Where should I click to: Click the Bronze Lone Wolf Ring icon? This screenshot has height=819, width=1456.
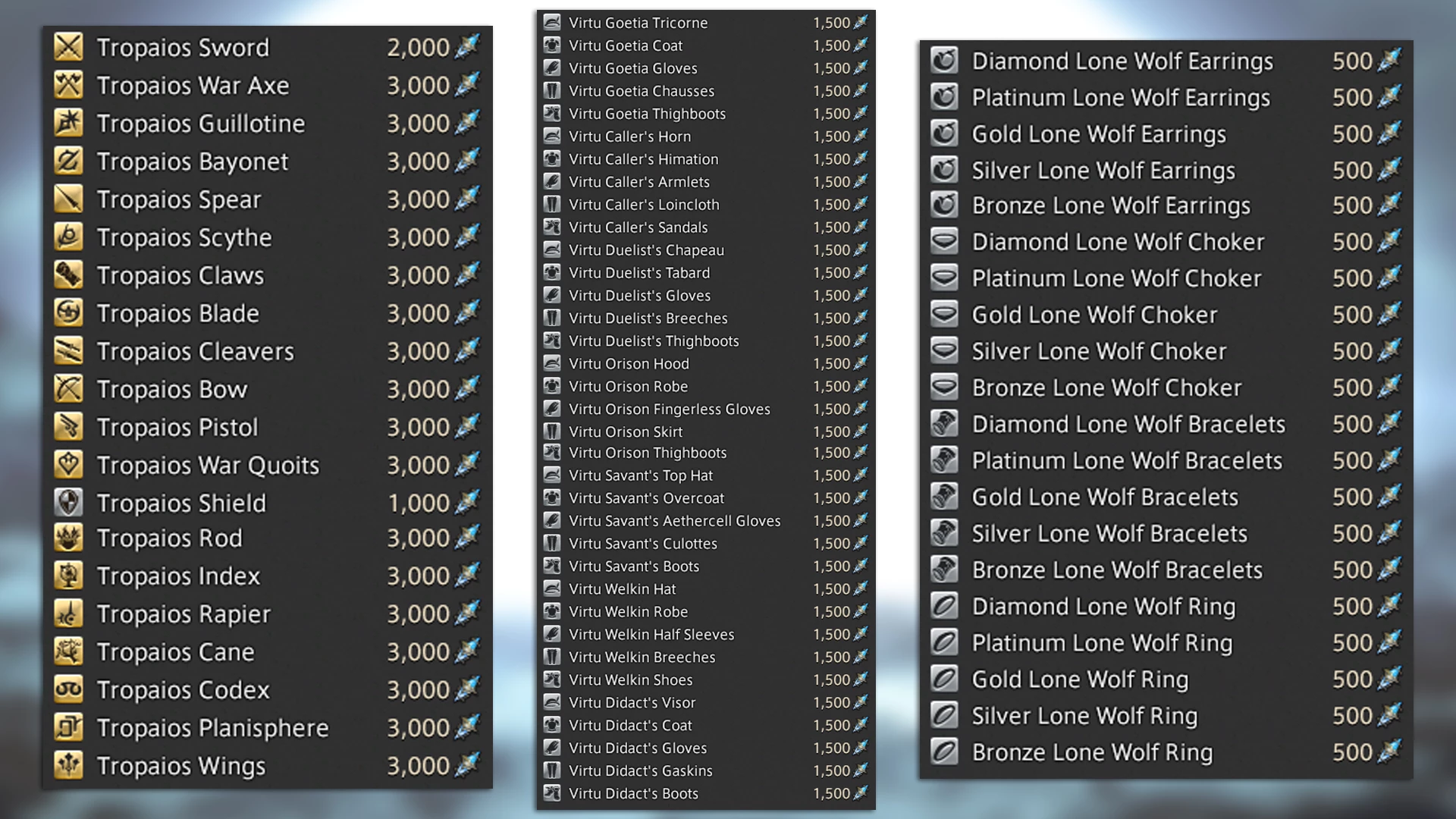tap(944, 752)
